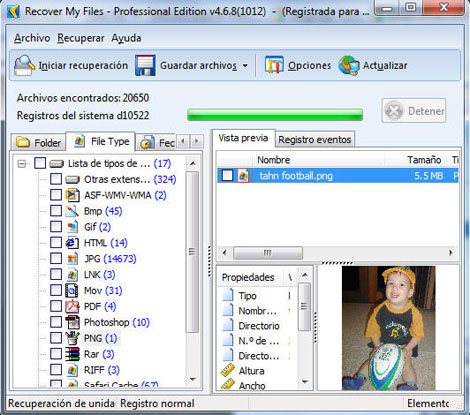This screenshot has height=415, width=470.
Task: Check the Photoshop (10) checkbox
Action: point(56,322)
